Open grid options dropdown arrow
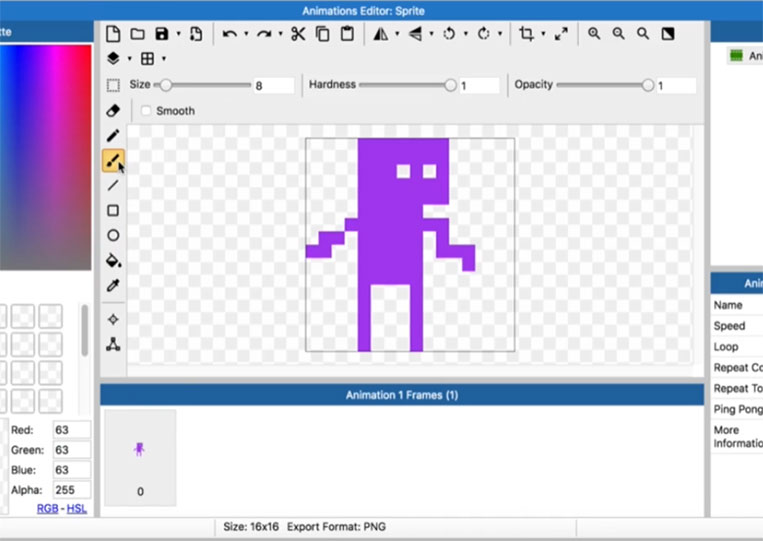The image size is (763, 541). pyautogui.click(x=164, y=58)
